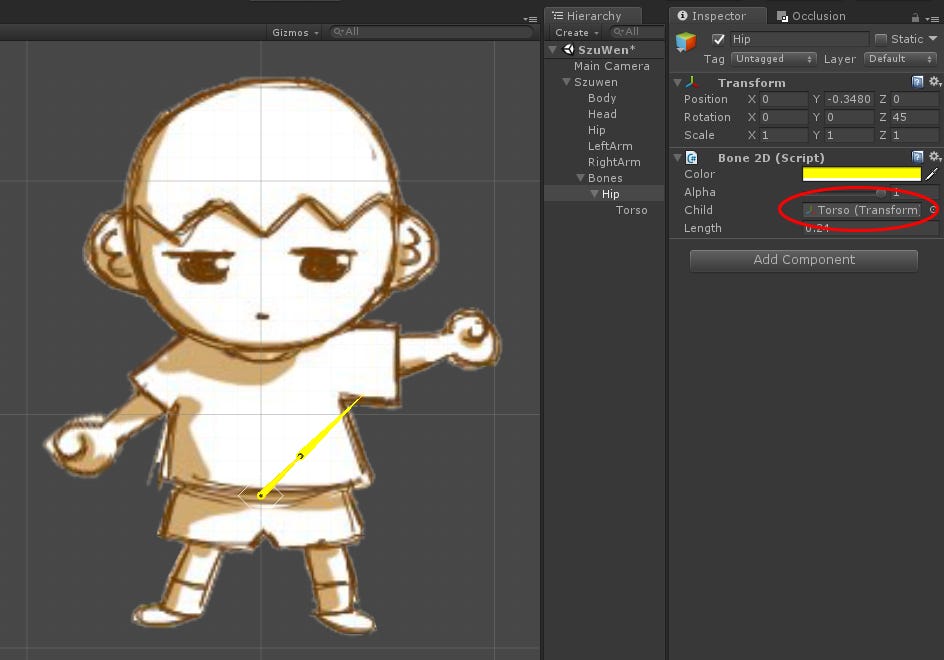
Task: Open the Layer dropdown showing Default
Action: click(x=898, y=59)
